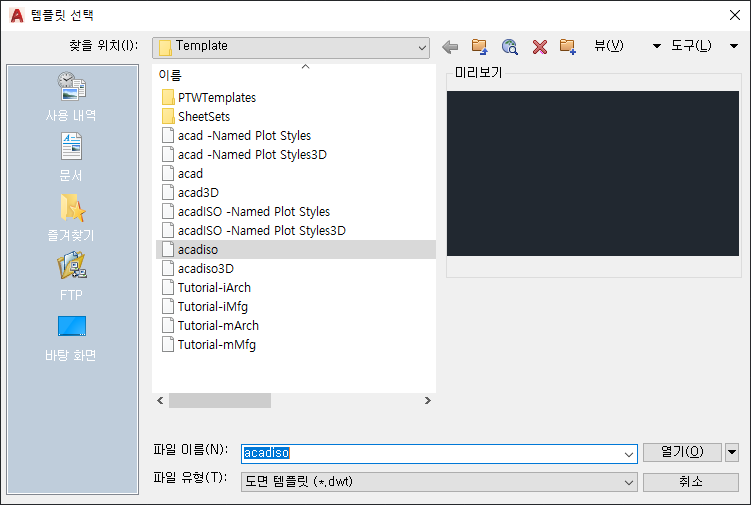The height and width of the screenshot is (505, 751).
Task: Open the 뷰(V) views menu
Action: (608, 46)
